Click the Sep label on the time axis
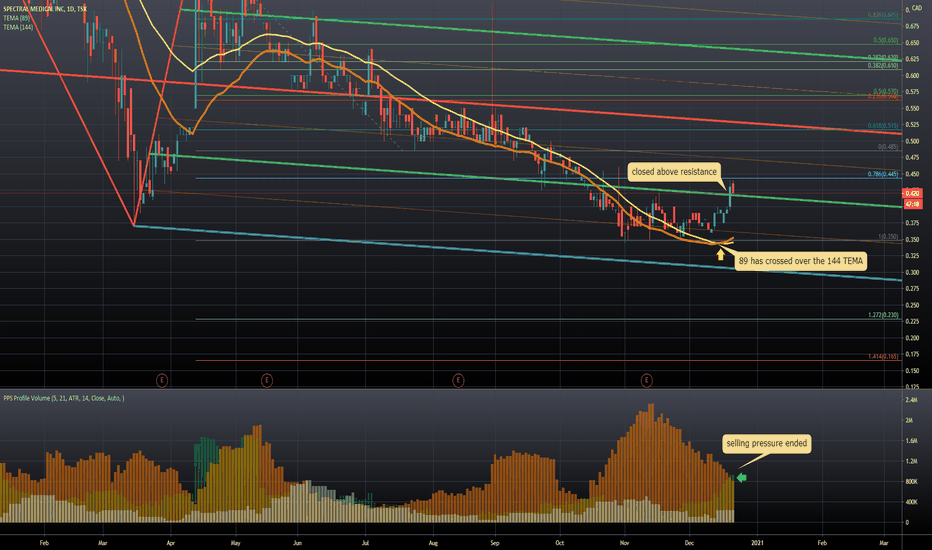The image size is (932, 550). point(495,543)
